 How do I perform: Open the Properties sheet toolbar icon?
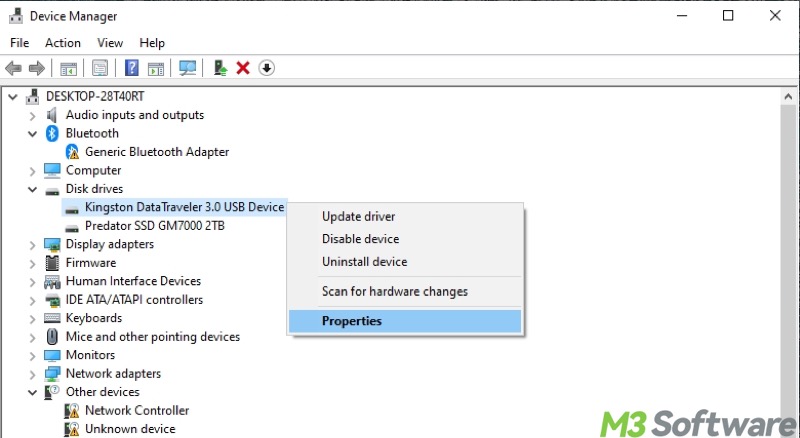[99, 68]
